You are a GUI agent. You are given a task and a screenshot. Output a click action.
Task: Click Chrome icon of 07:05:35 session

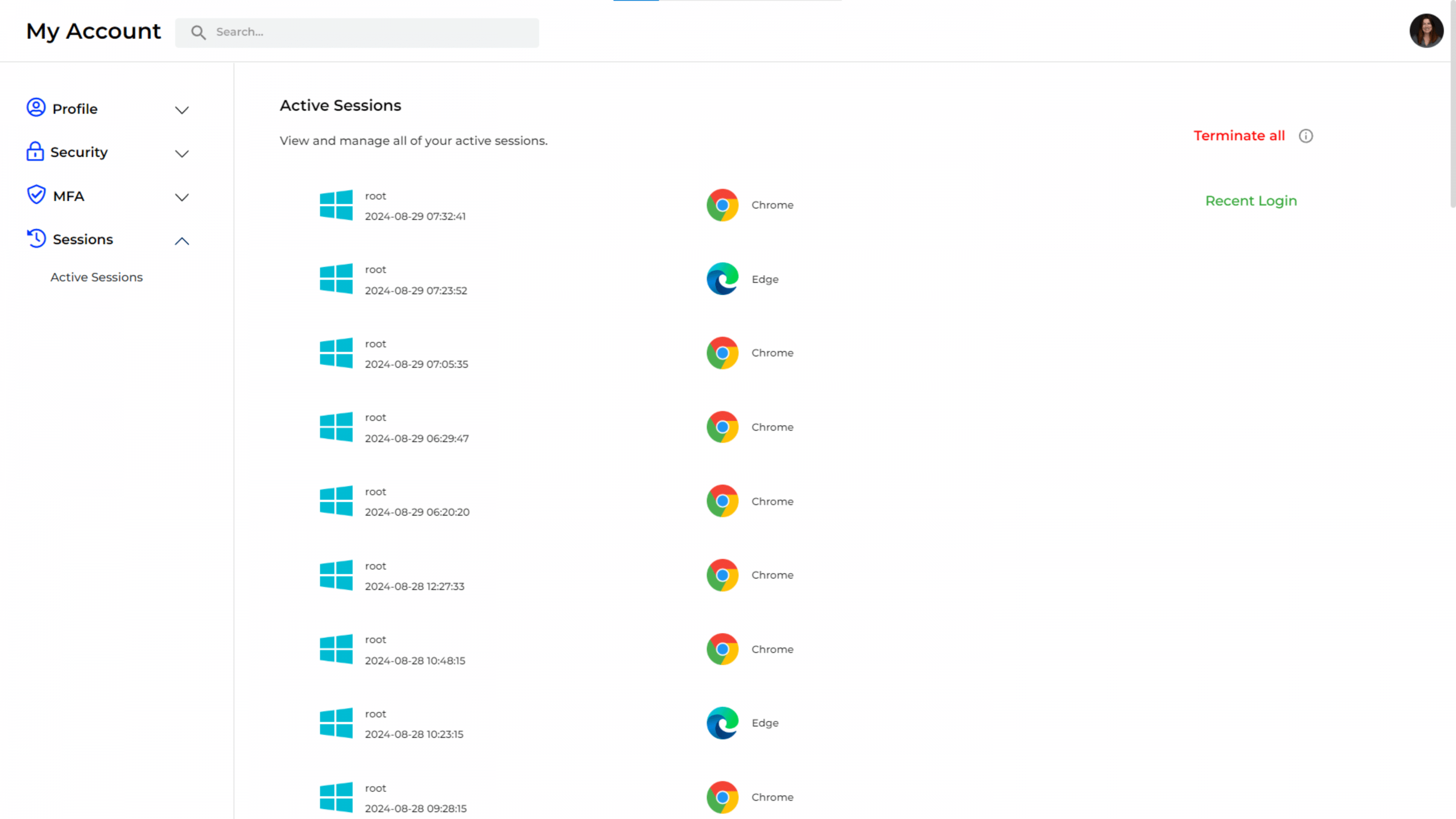tap(722, 353)
